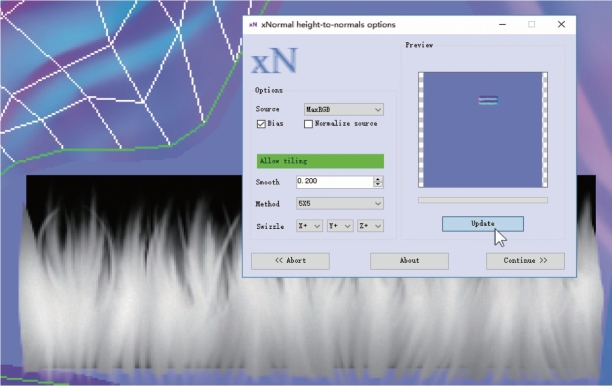
Task: Open the Swizzle X+ dropdown
Action: 309,226
